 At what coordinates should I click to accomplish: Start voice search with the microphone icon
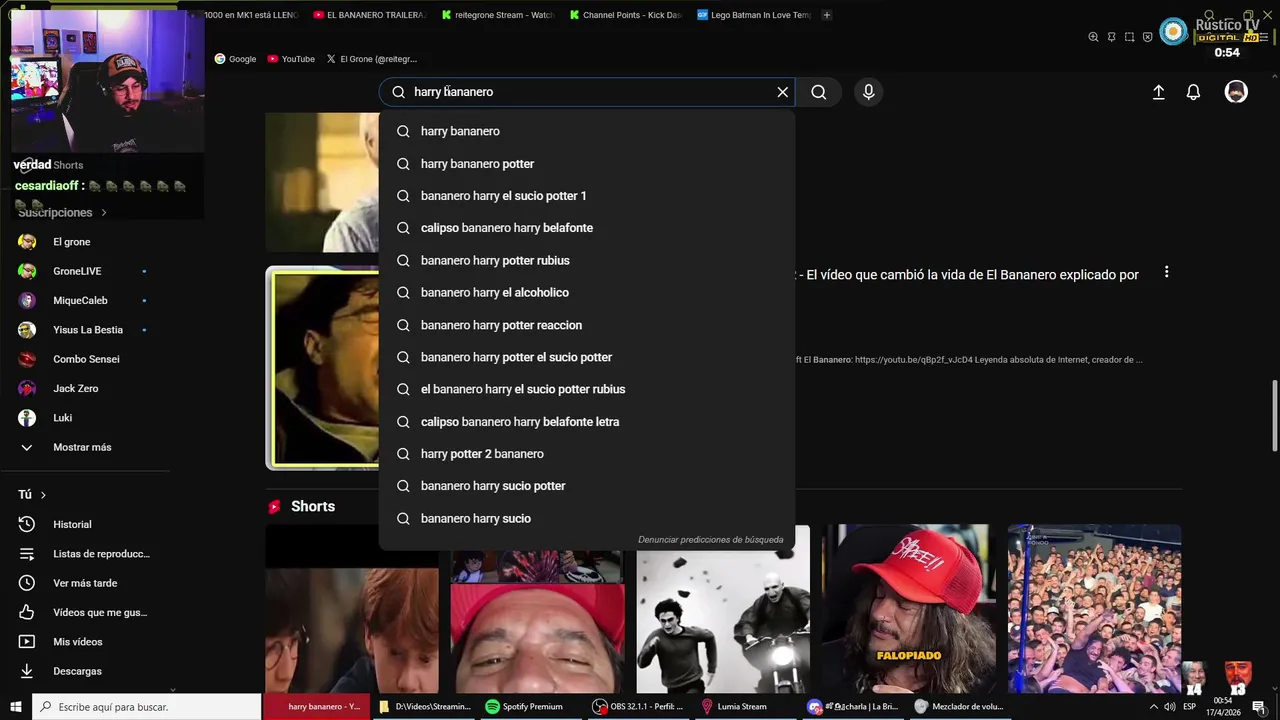point(868,92)
